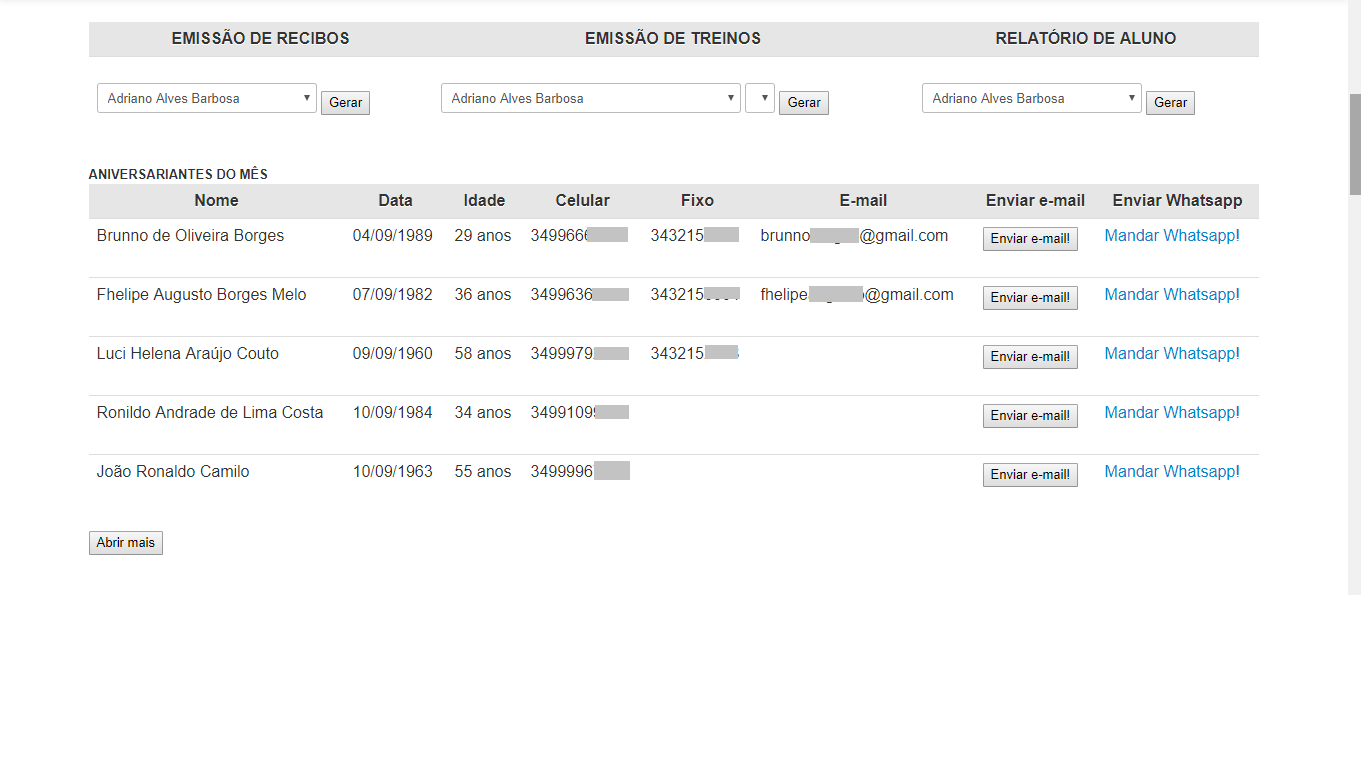The width and height of the screenshot is (1366, 768).
Task: Open the small empty dropdown beside the Treinos student
Action: [x=760, y=98]
